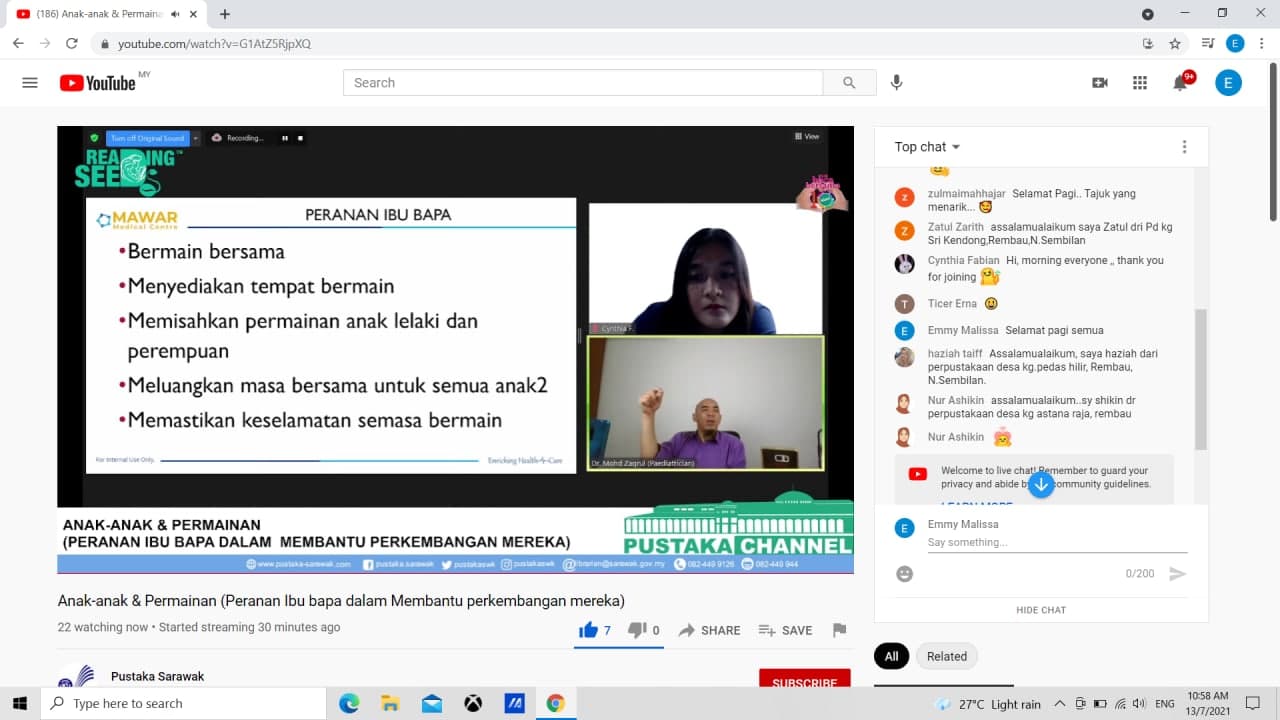Screen dimensions: 1280x720
Task: Click the Chrome address bar URL
Action: [x=214, y=44]
